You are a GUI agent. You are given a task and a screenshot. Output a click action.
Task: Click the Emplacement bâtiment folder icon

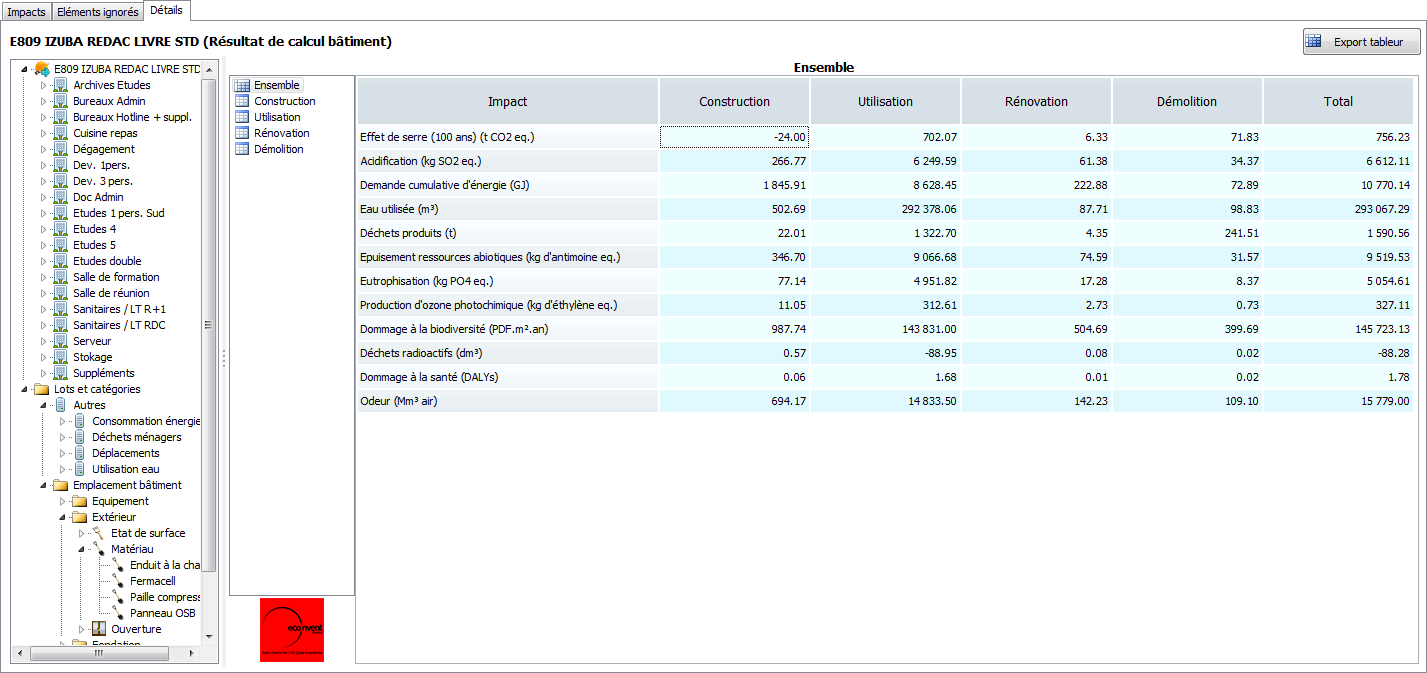(x=61, y=485)
